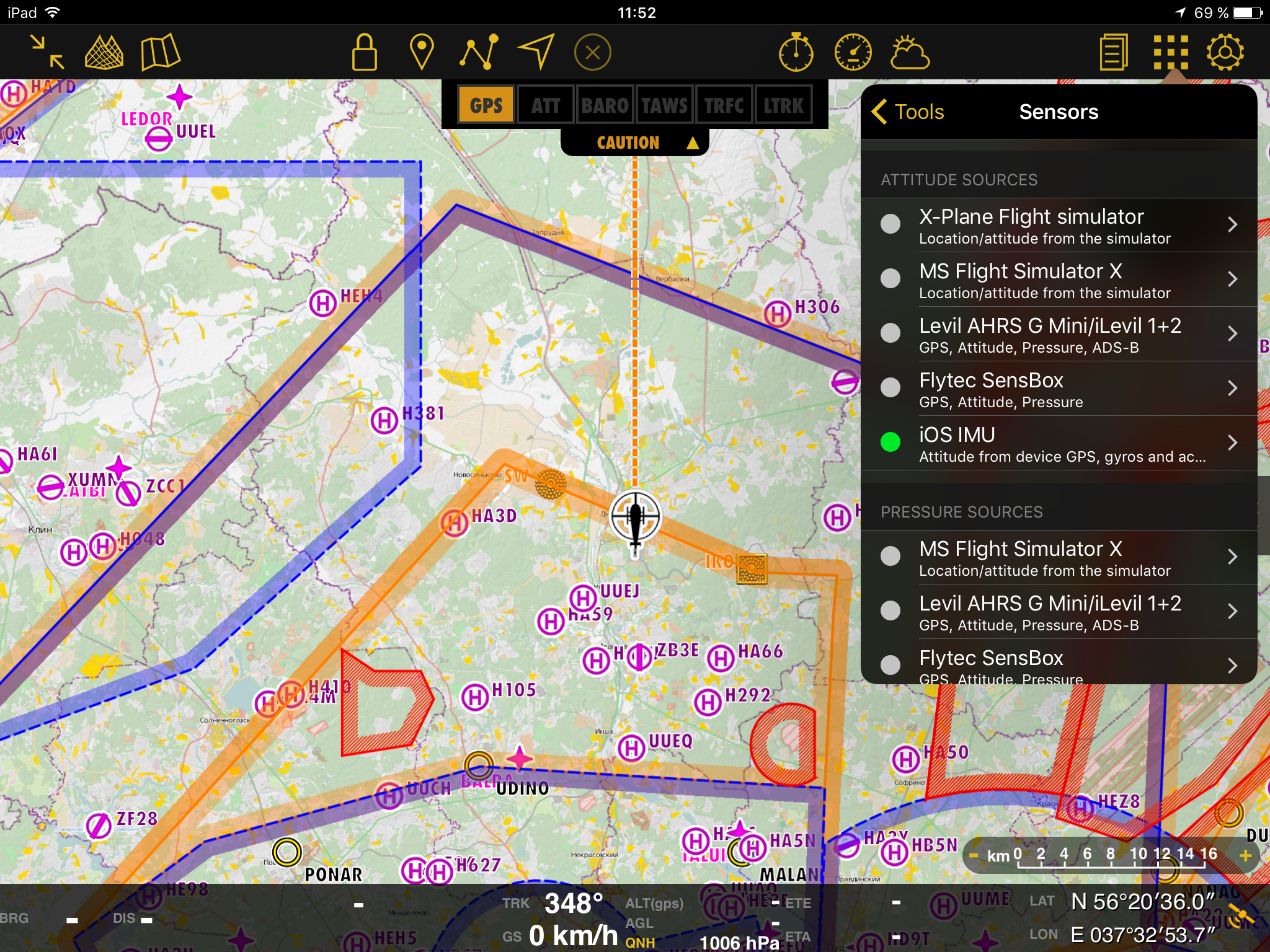Expand MS Flight Simulator X pressure chevron
1270x952 pixels.
[1232, 557]
